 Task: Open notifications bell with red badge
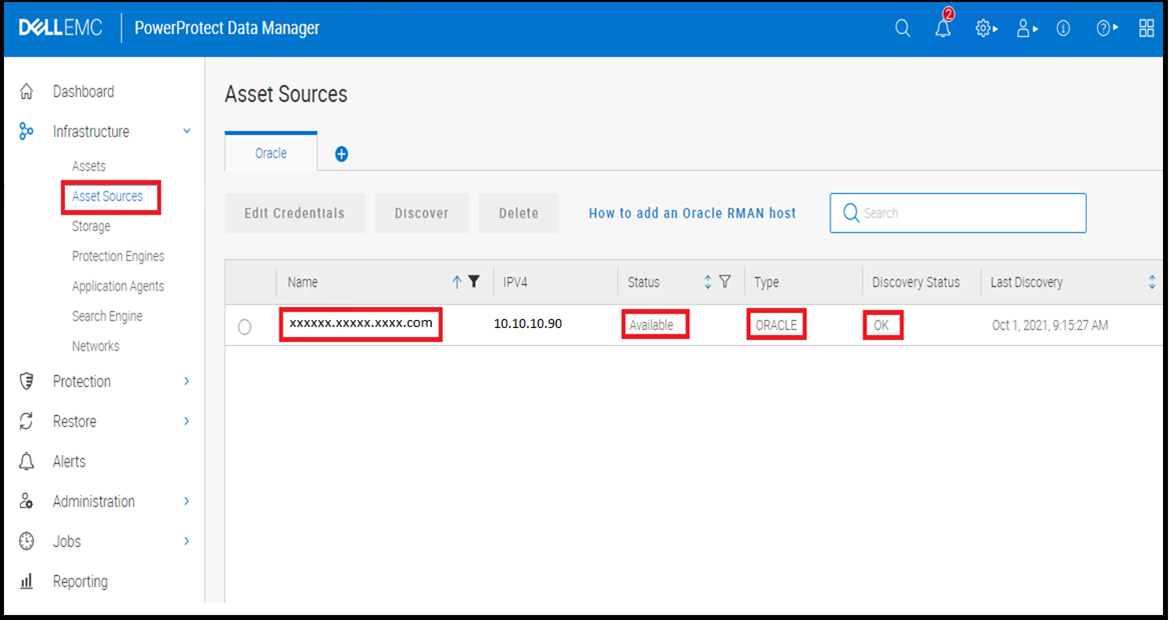click(x=944, y=26)
